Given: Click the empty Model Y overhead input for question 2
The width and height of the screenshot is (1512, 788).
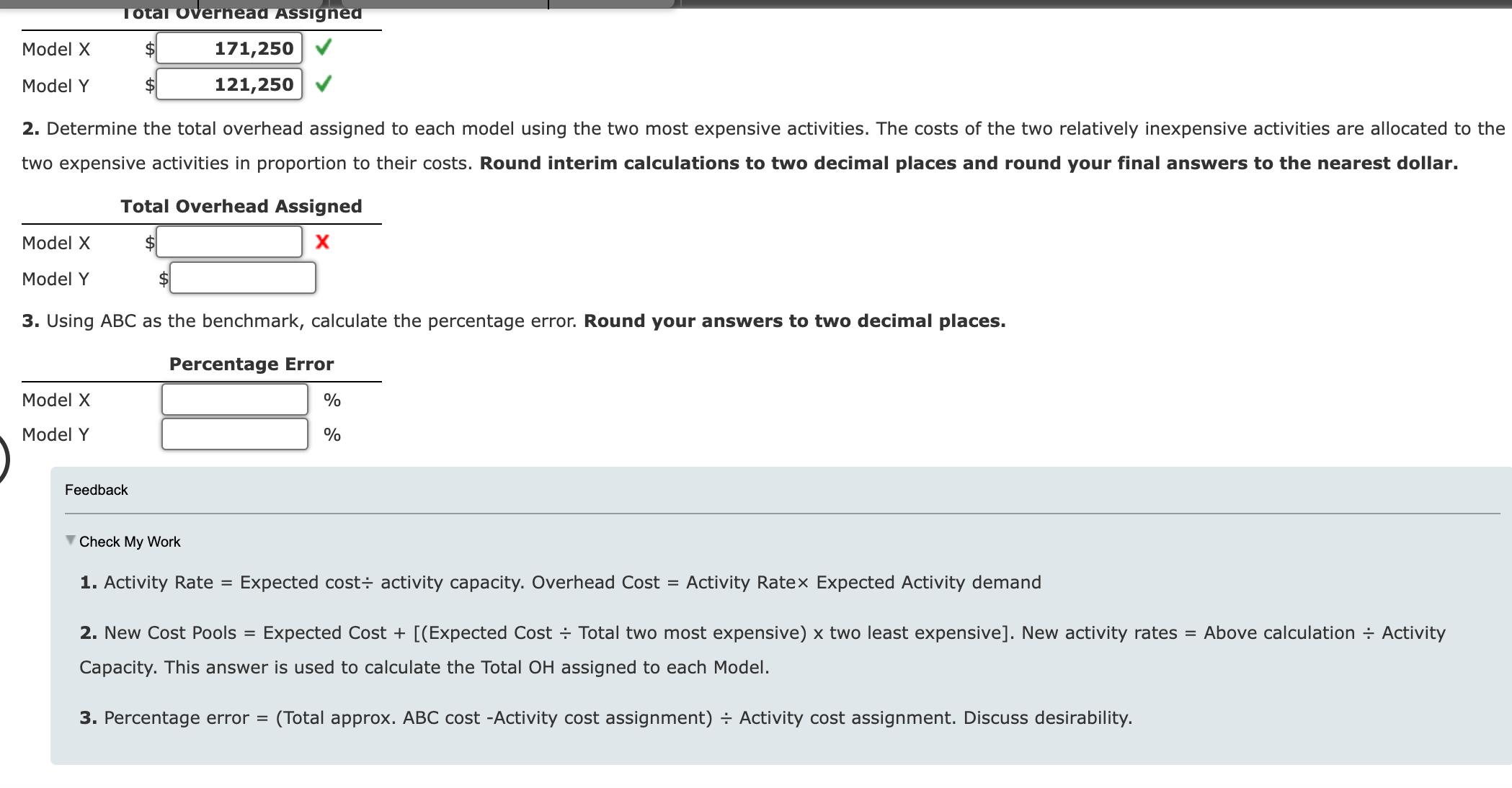Looking at the screenshot, I should 243,278.
